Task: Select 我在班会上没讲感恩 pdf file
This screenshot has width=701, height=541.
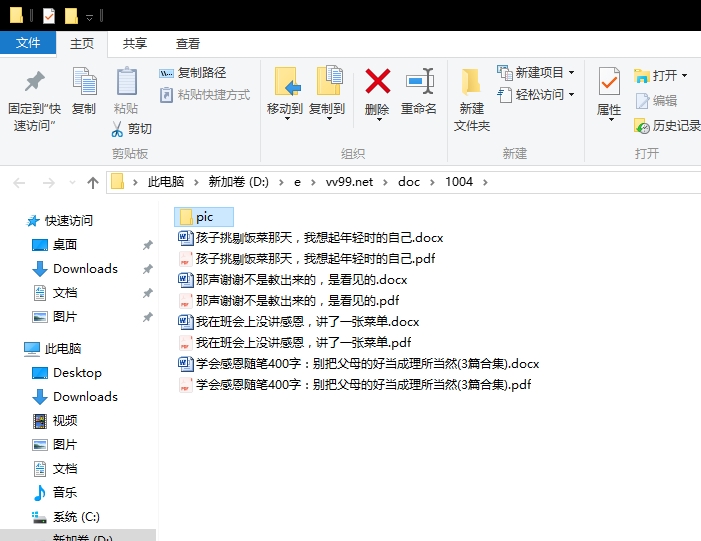Action: pyautogui.click(x=295, y=342)
